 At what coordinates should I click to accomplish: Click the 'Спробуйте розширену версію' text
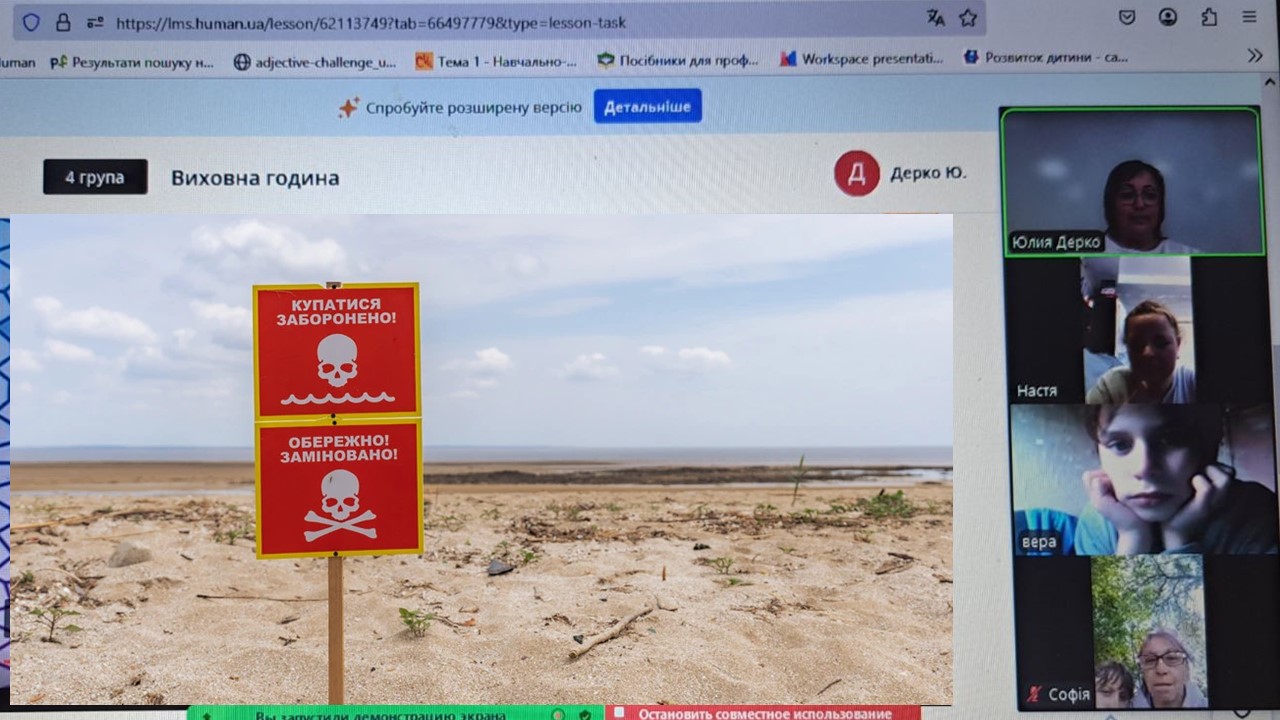[x=473, y=108]
